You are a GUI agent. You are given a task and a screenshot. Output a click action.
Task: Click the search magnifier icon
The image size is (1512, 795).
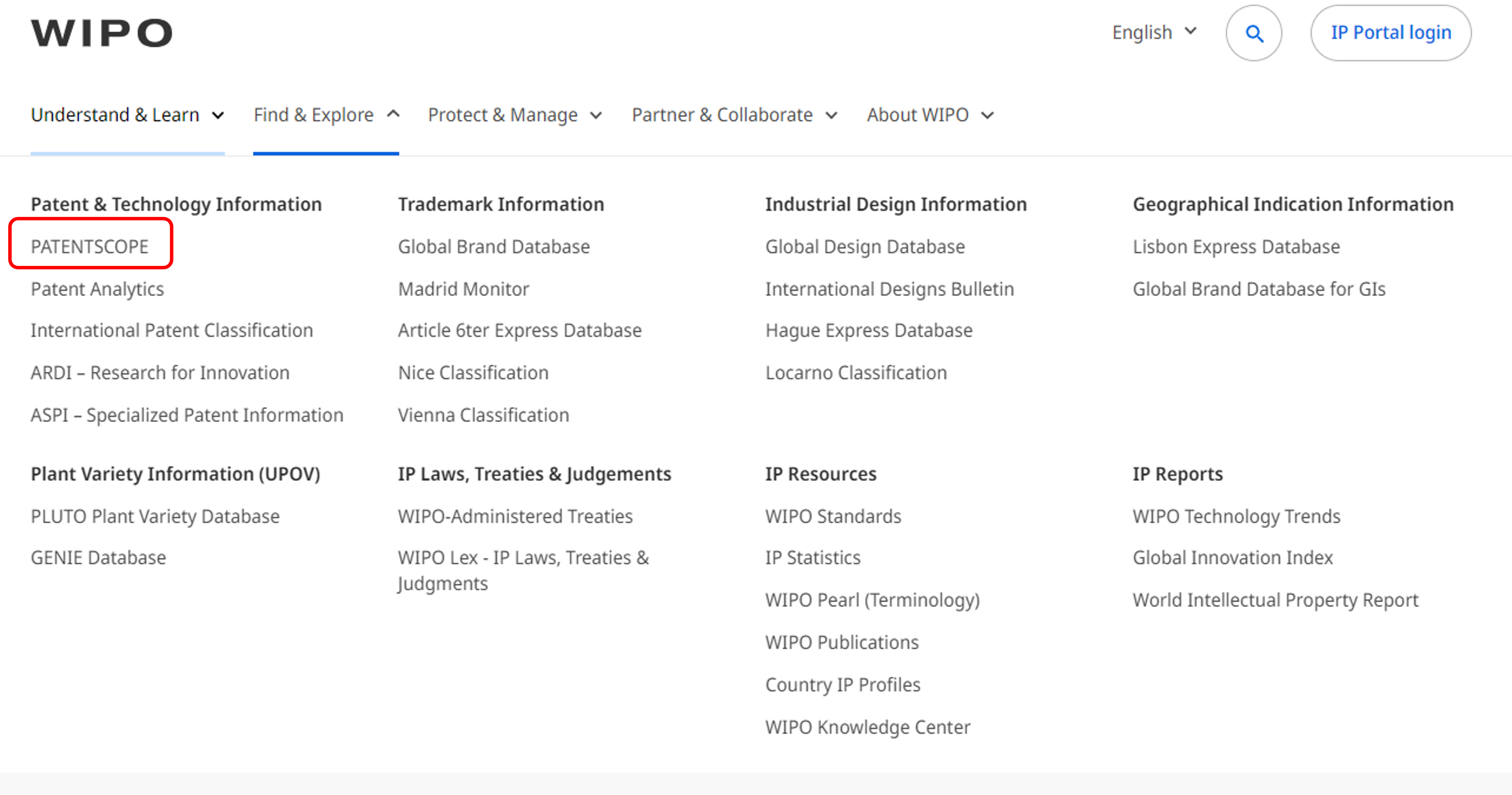(x=1254, y=34)
